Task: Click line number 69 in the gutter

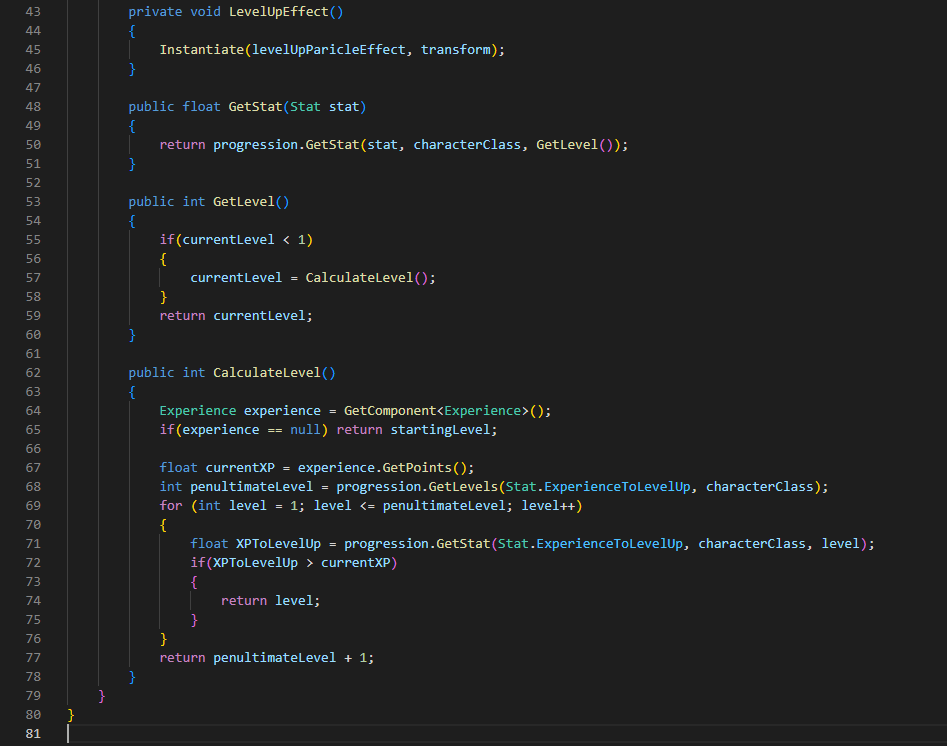Action: [x=33, y=505]
